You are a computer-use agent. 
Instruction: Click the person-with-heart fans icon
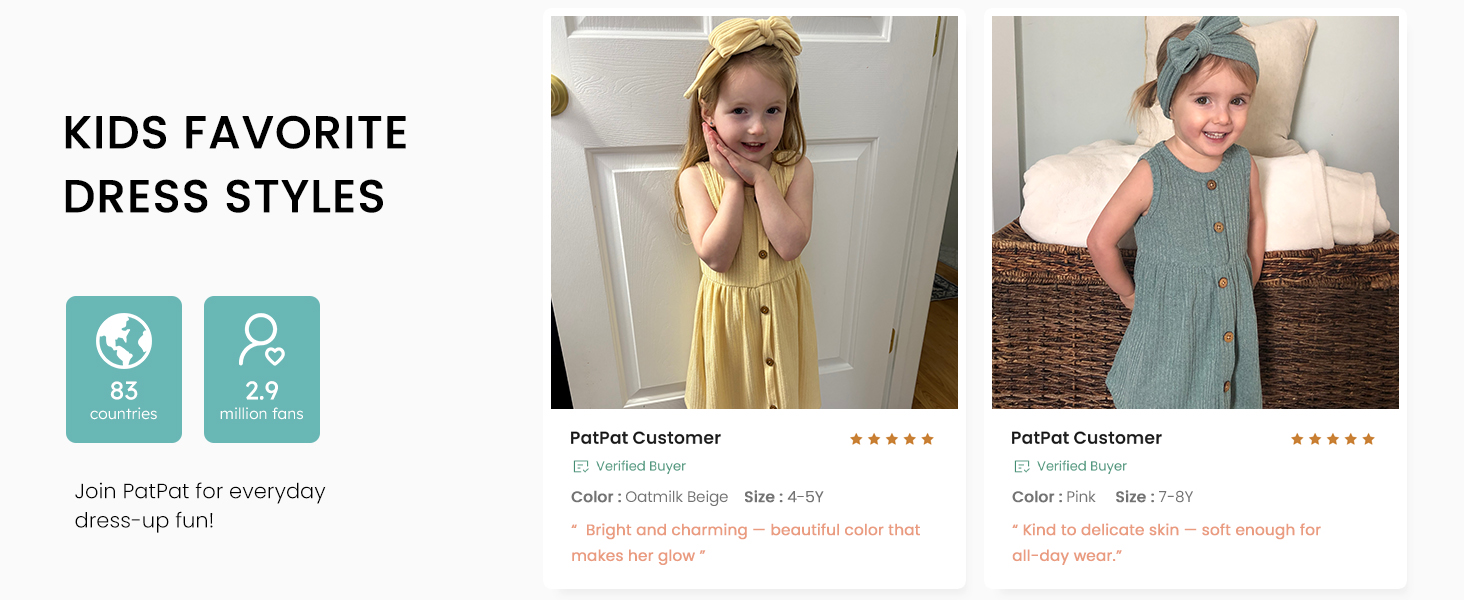click(x=261, y=341)
